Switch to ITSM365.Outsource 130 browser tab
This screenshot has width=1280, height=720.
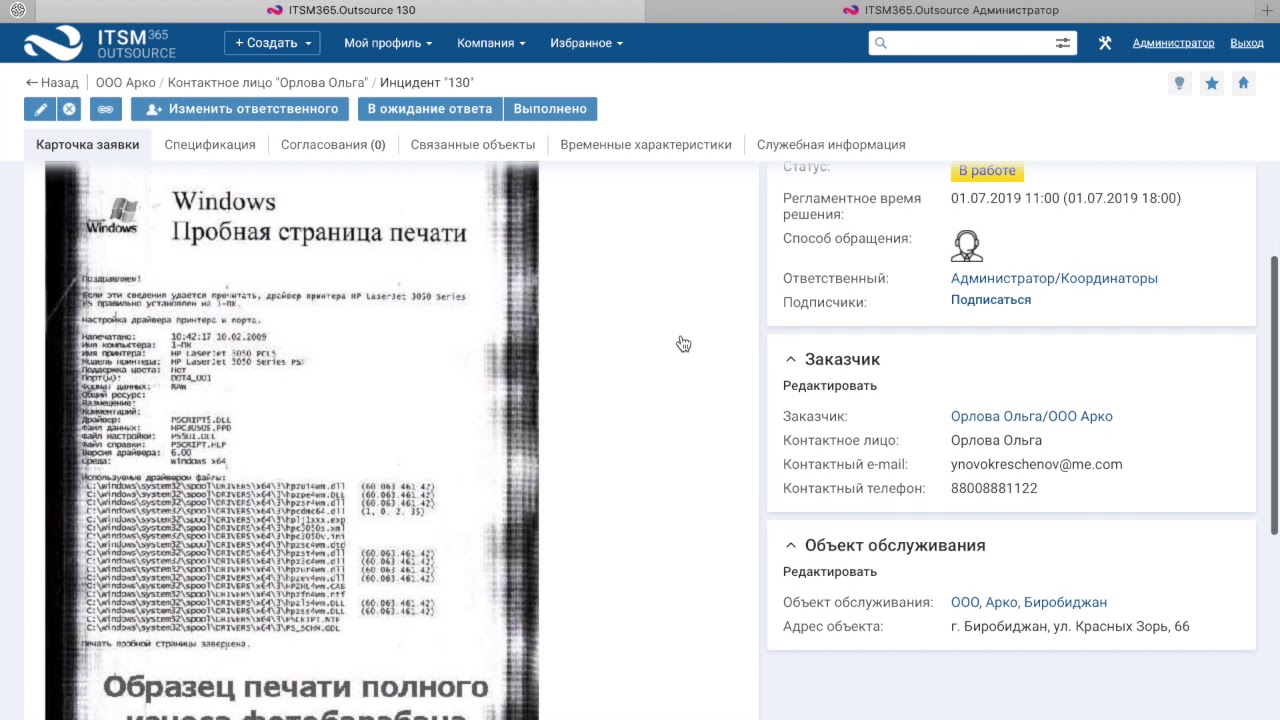(x=340, y=10)
